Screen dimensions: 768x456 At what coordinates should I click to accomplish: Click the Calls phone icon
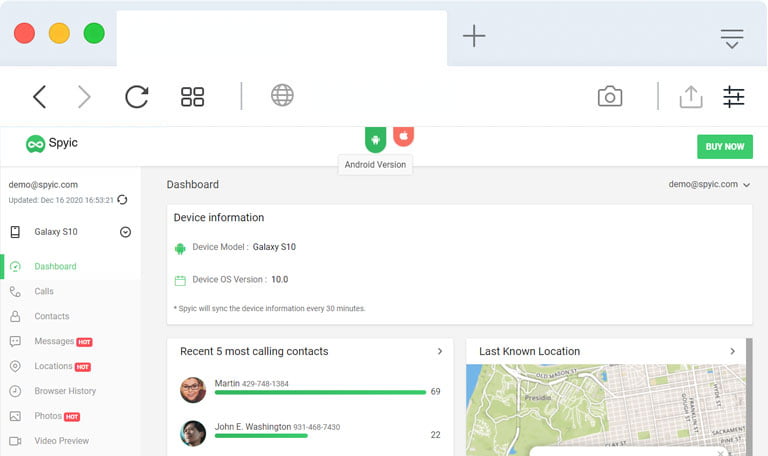[15, 291]
